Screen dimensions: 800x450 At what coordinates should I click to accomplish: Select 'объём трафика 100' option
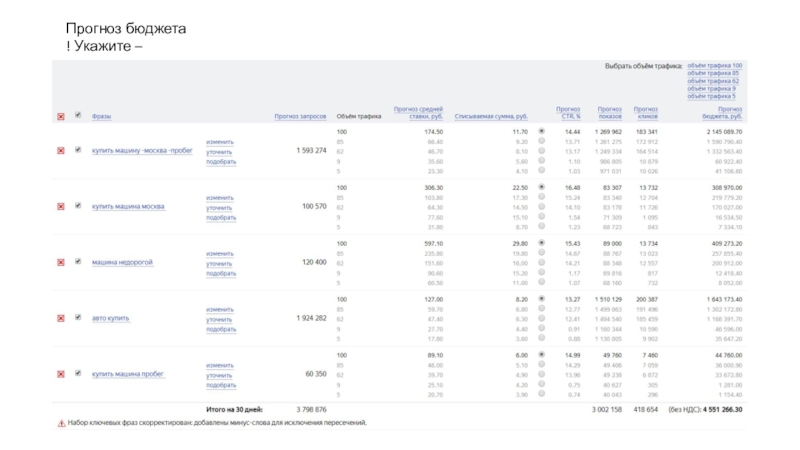(714, 66)
